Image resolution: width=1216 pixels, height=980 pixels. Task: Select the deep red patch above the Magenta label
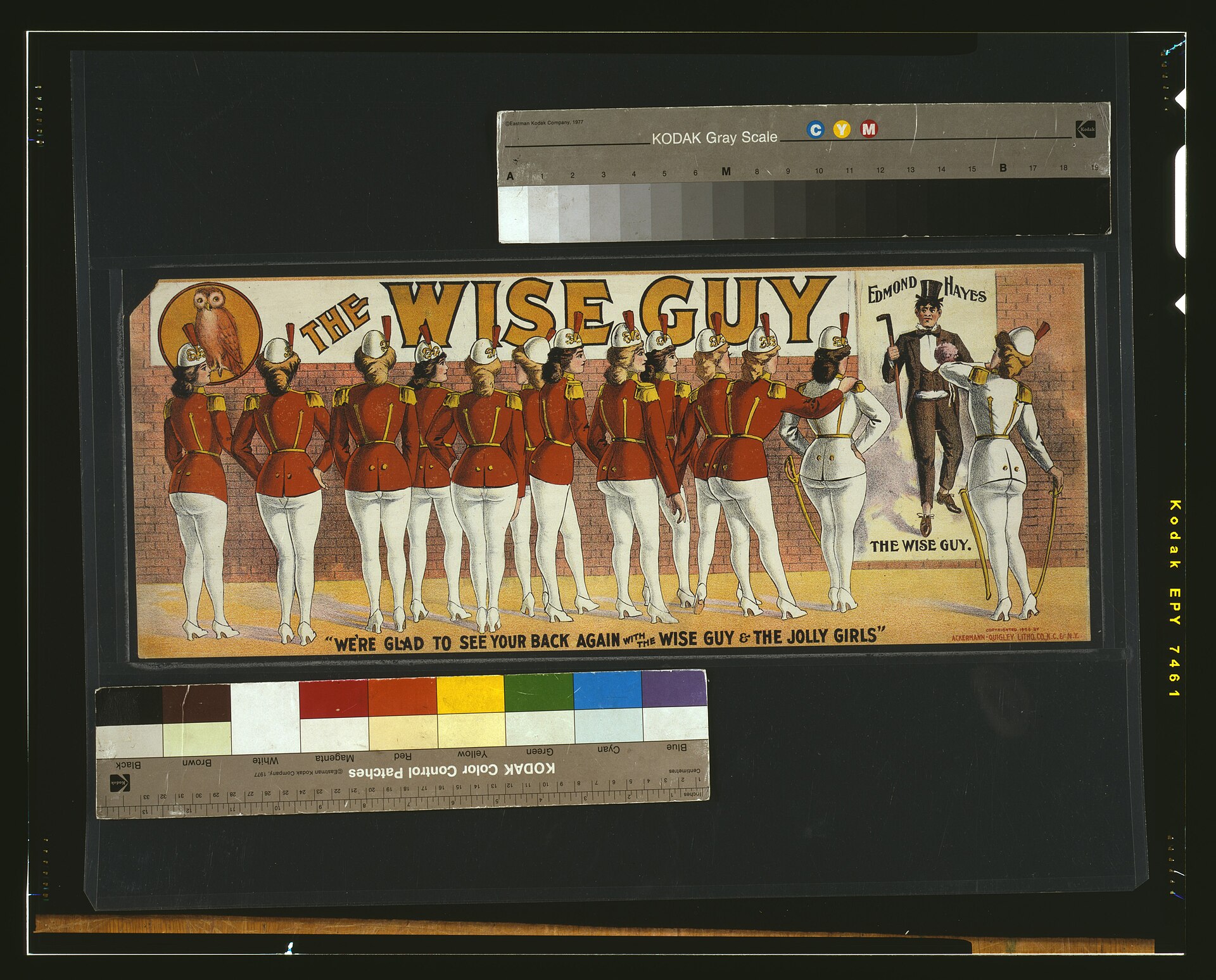pos(334,699)
